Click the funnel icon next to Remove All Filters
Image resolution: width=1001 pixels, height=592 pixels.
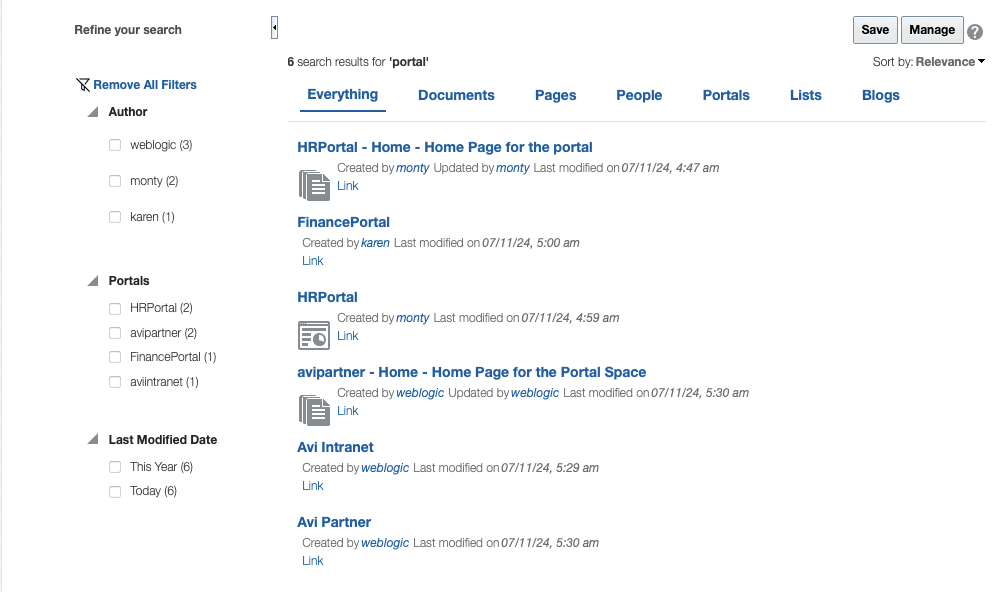83,85
